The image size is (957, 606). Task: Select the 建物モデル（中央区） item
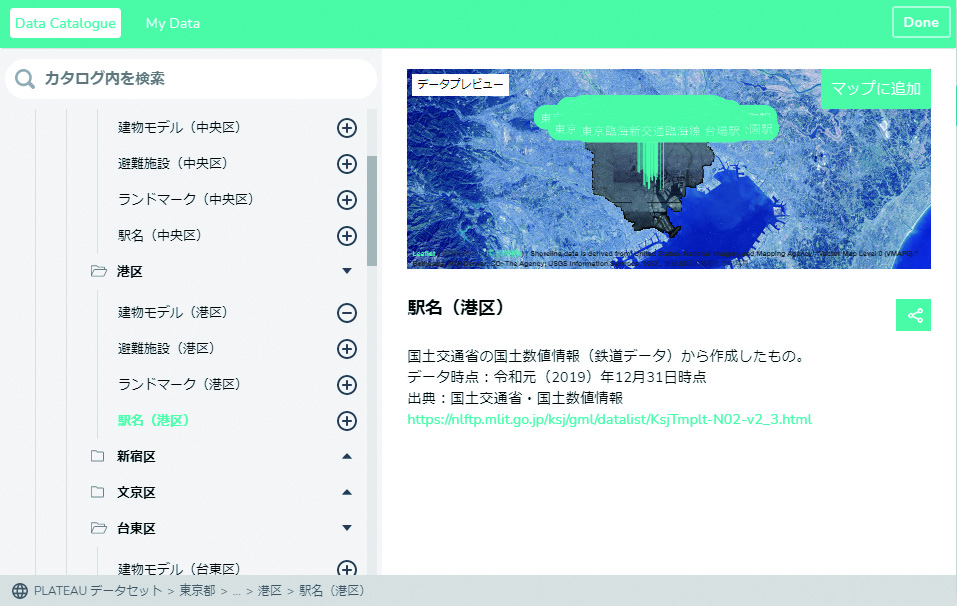point(179,128)
